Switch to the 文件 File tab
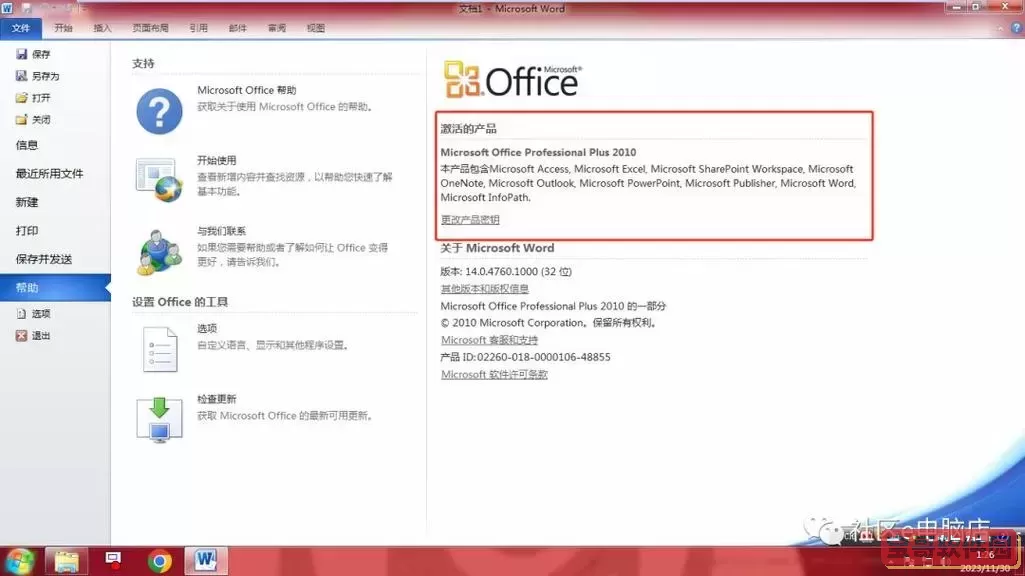 point(21,28)
